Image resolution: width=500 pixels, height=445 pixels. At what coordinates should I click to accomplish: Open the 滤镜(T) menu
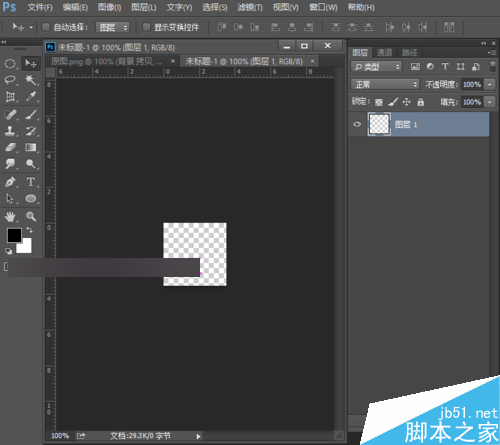[250, 7]
